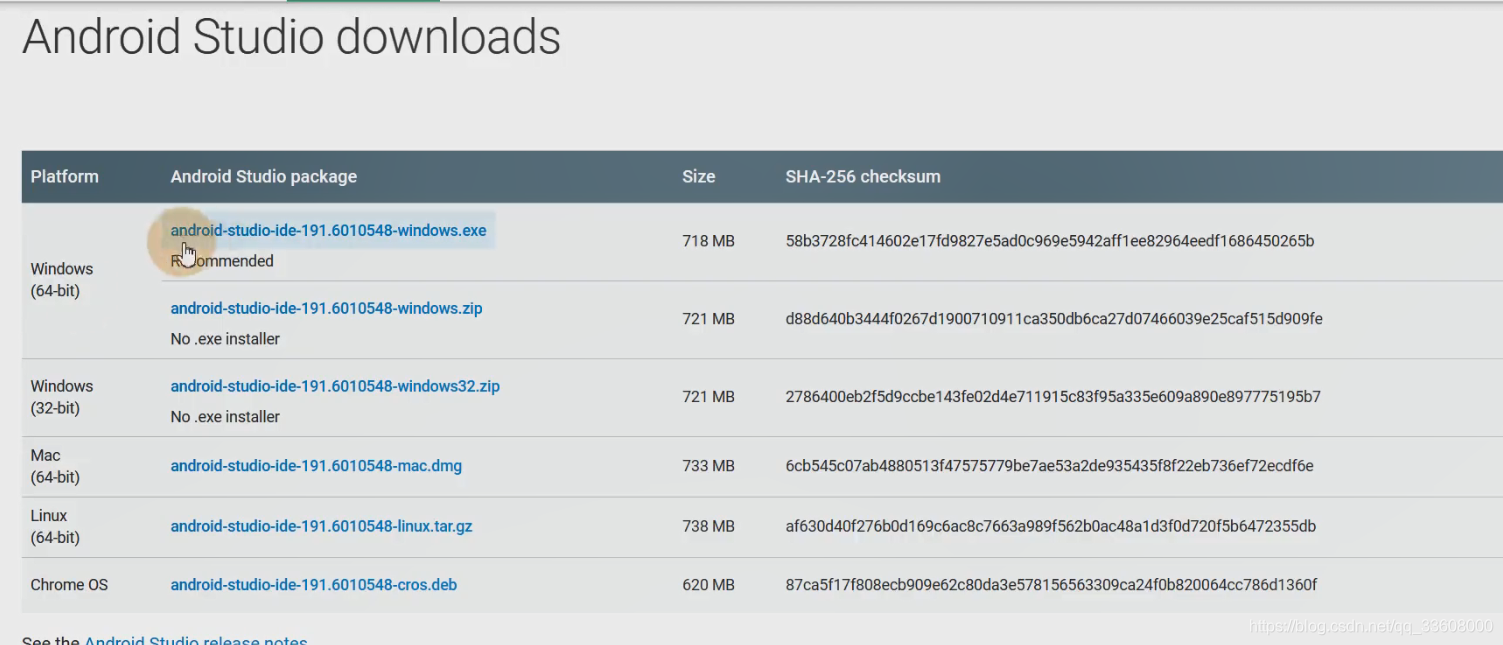The image size is (1503, 645).
Task: Click the Windows (32-bit) platform cell
Action: coord(62,397)
